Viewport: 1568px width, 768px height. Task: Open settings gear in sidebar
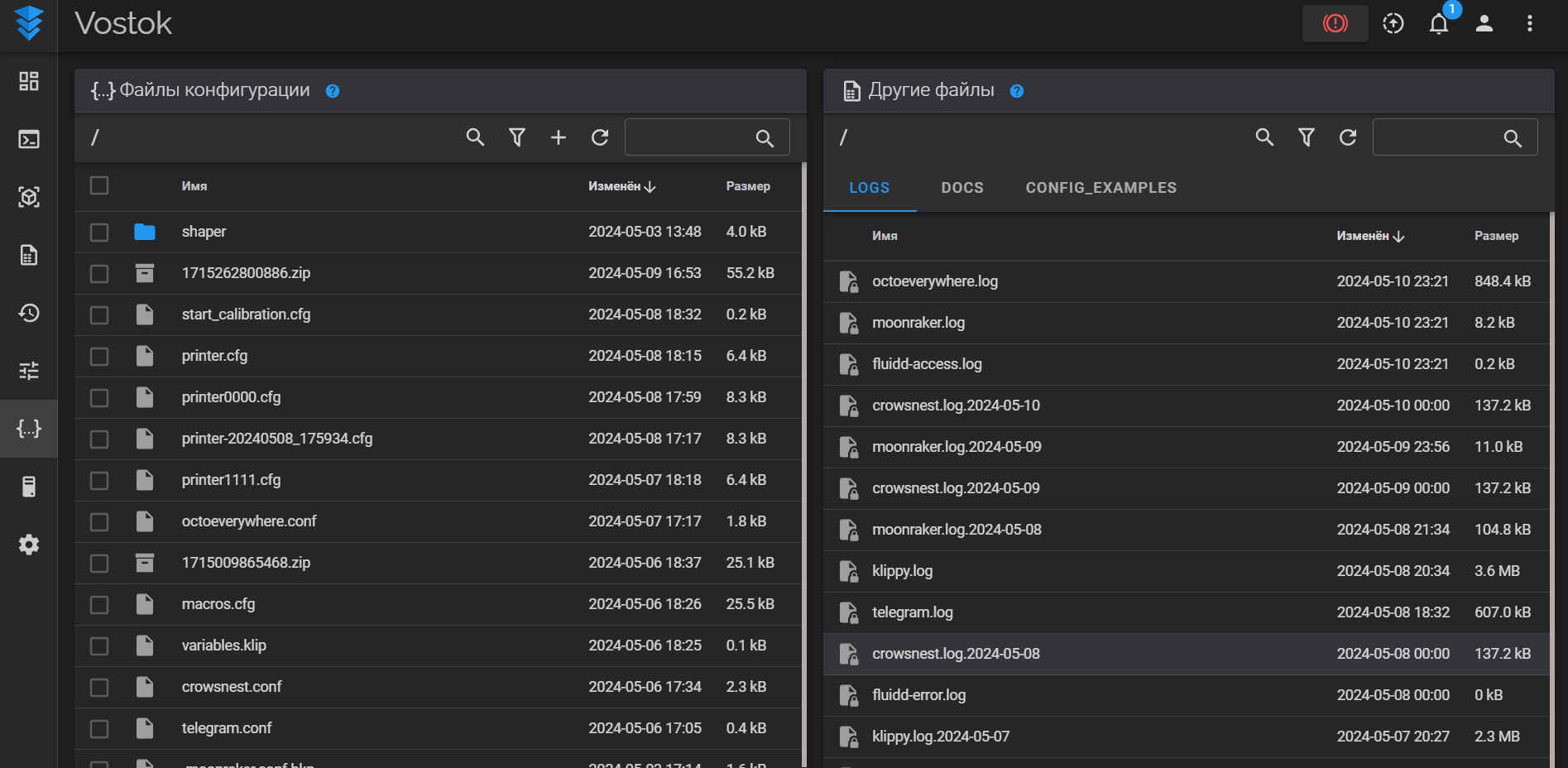(29, 545)
